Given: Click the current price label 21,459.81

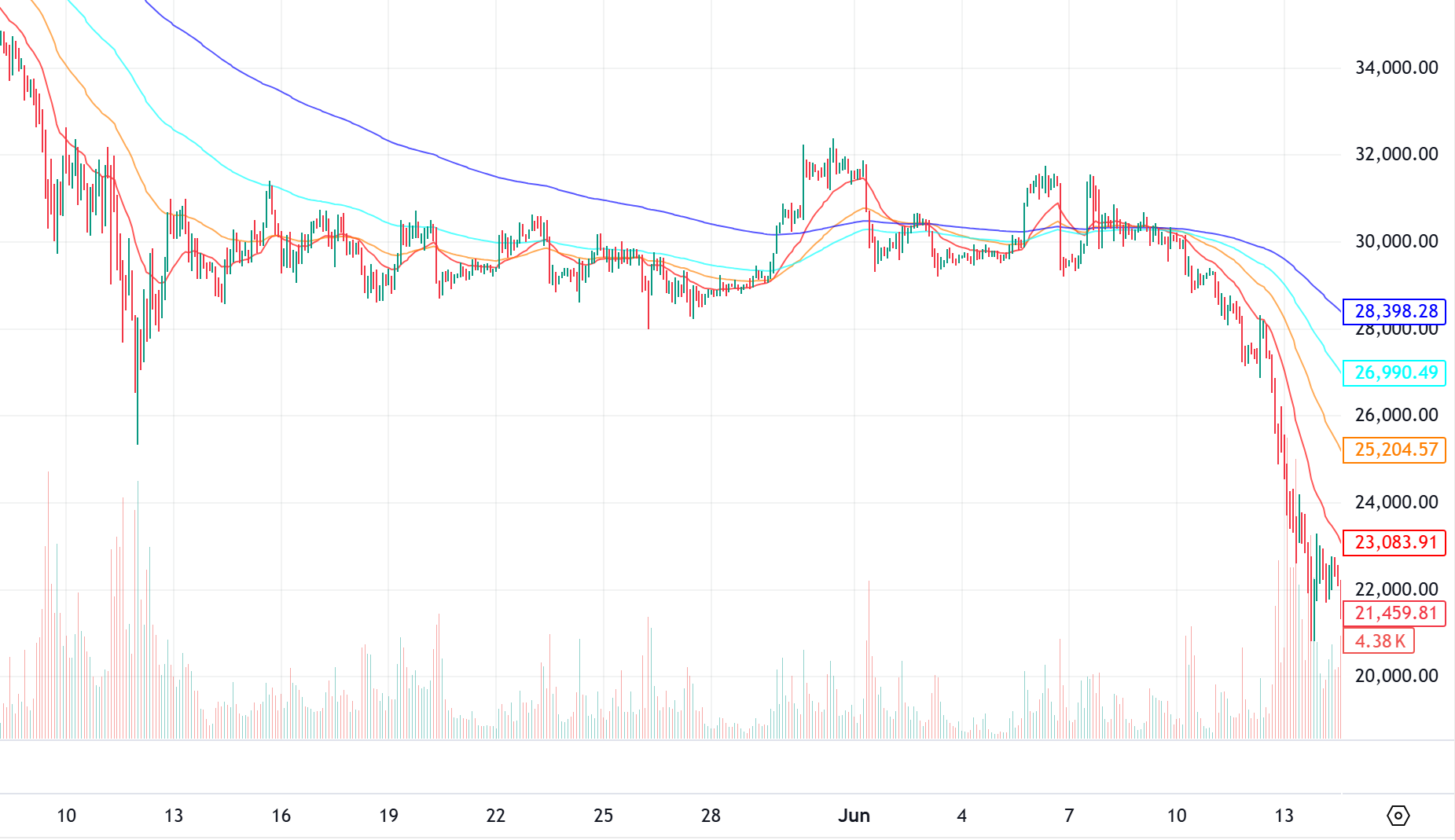Looking at the screenshot, I should click(x=1394, y=613).
